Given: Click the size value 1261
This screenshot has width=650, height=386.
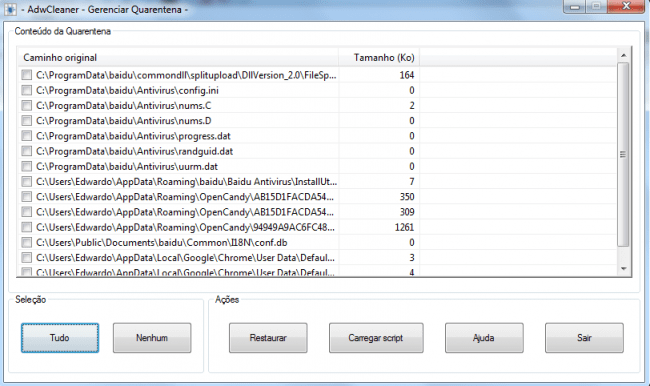Looking at the screenshot, I should [404, 227].
